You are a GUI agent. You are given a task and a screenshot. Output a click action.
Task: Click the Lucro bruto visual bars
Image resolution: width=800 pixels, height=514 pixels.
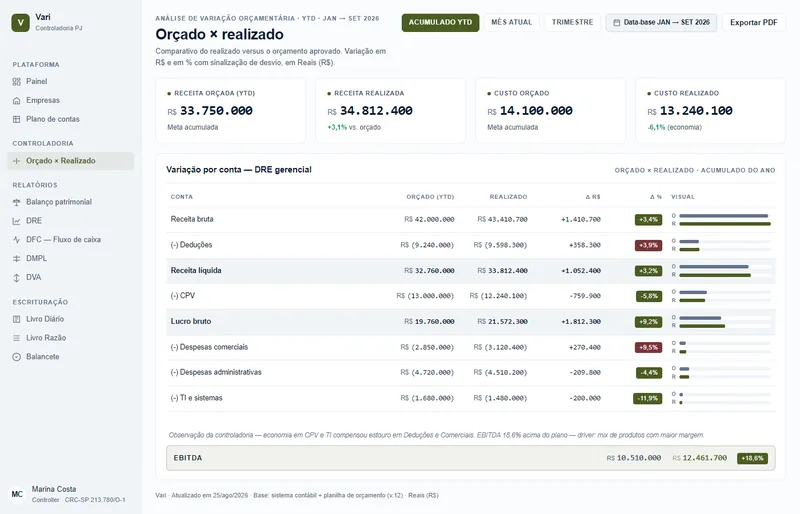coord(721,322)
